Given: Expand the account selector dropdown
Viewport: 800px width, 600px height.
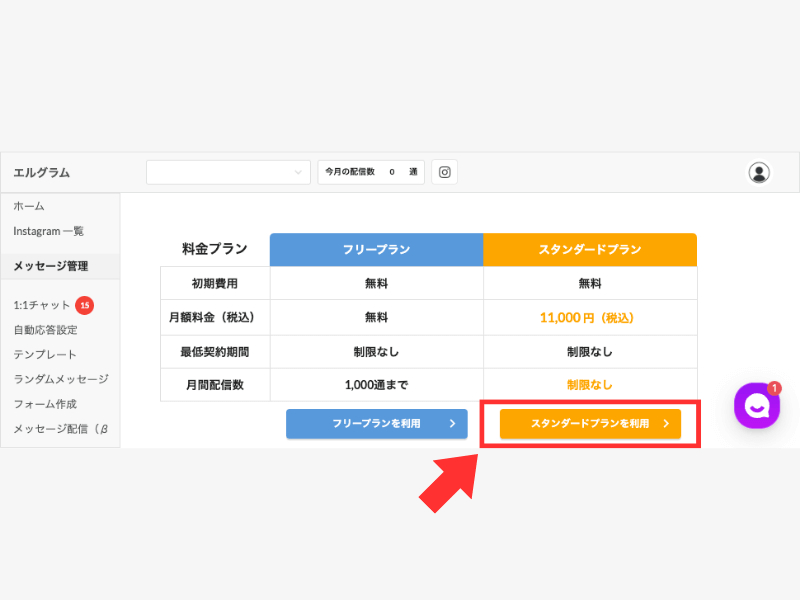Looking at the screenshot, I should pos(228,172).
